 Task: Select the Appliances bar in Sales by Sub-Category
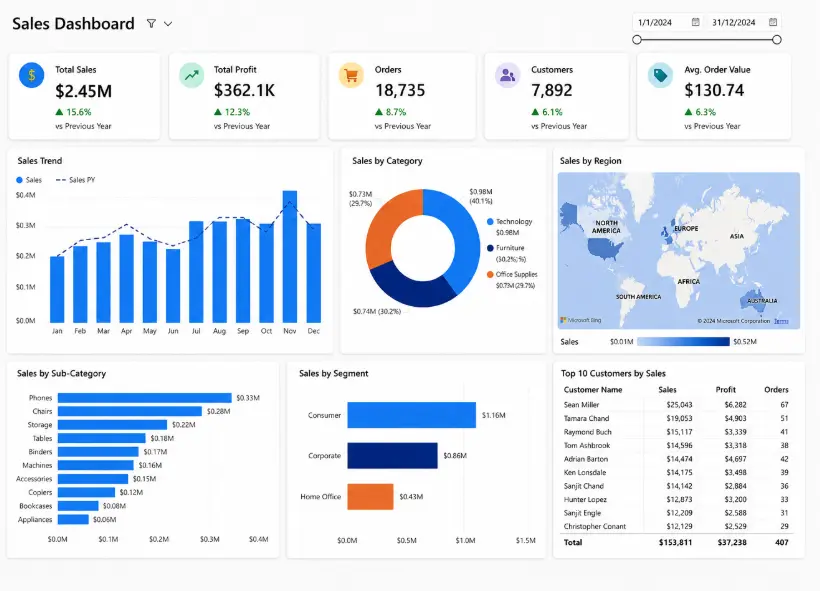(73, 520)
